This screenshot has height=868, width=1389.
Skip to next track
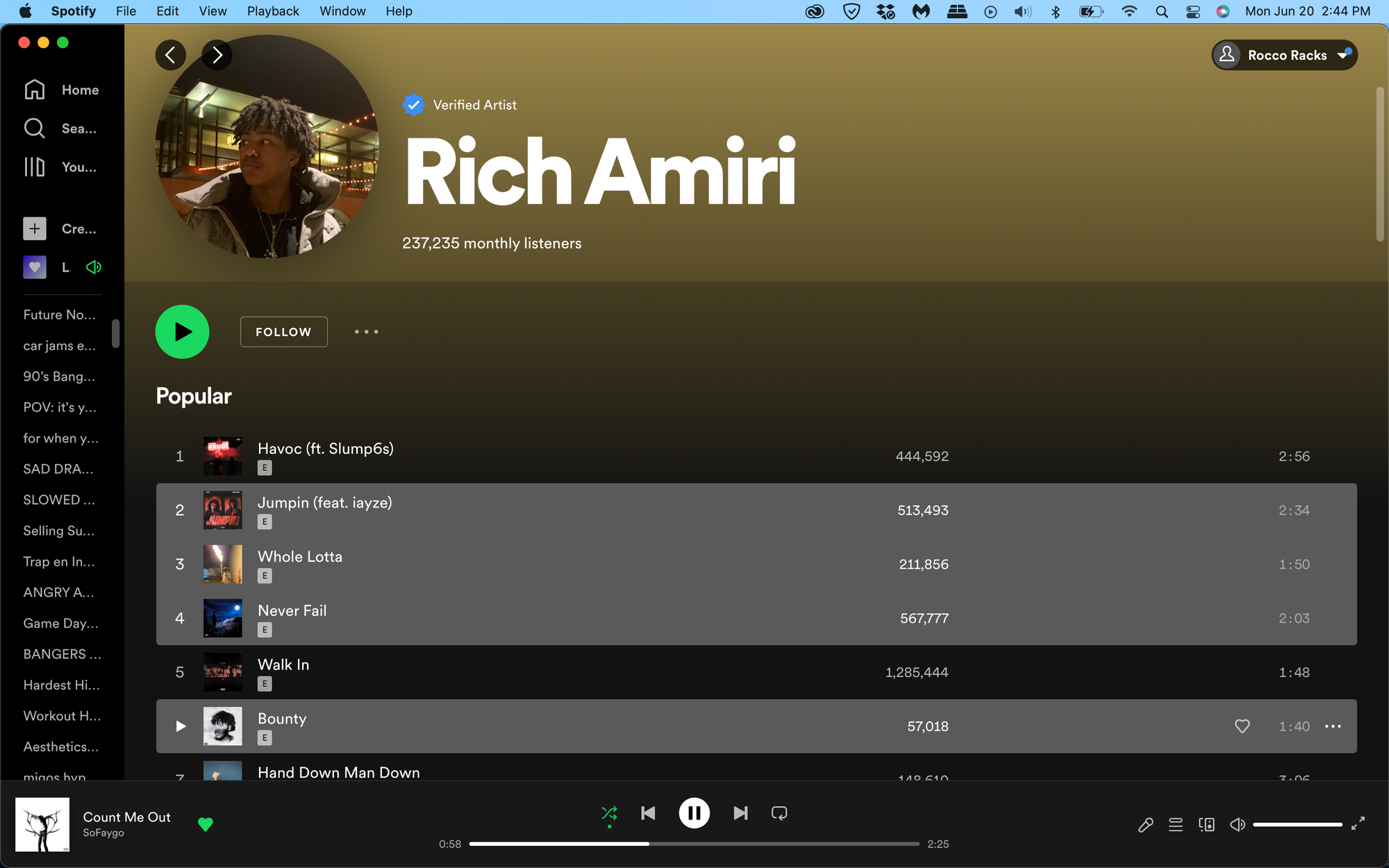coord(740,813)
